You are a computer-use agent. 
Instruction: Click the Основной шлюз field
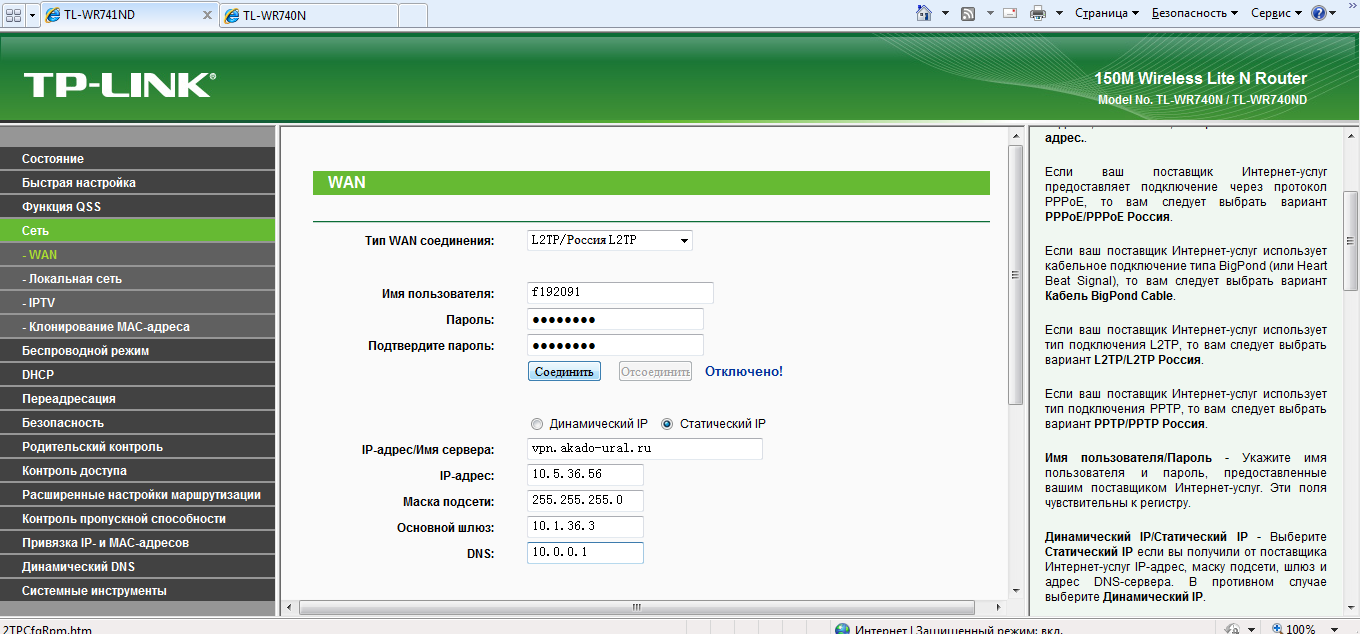[x=585, y=527]
